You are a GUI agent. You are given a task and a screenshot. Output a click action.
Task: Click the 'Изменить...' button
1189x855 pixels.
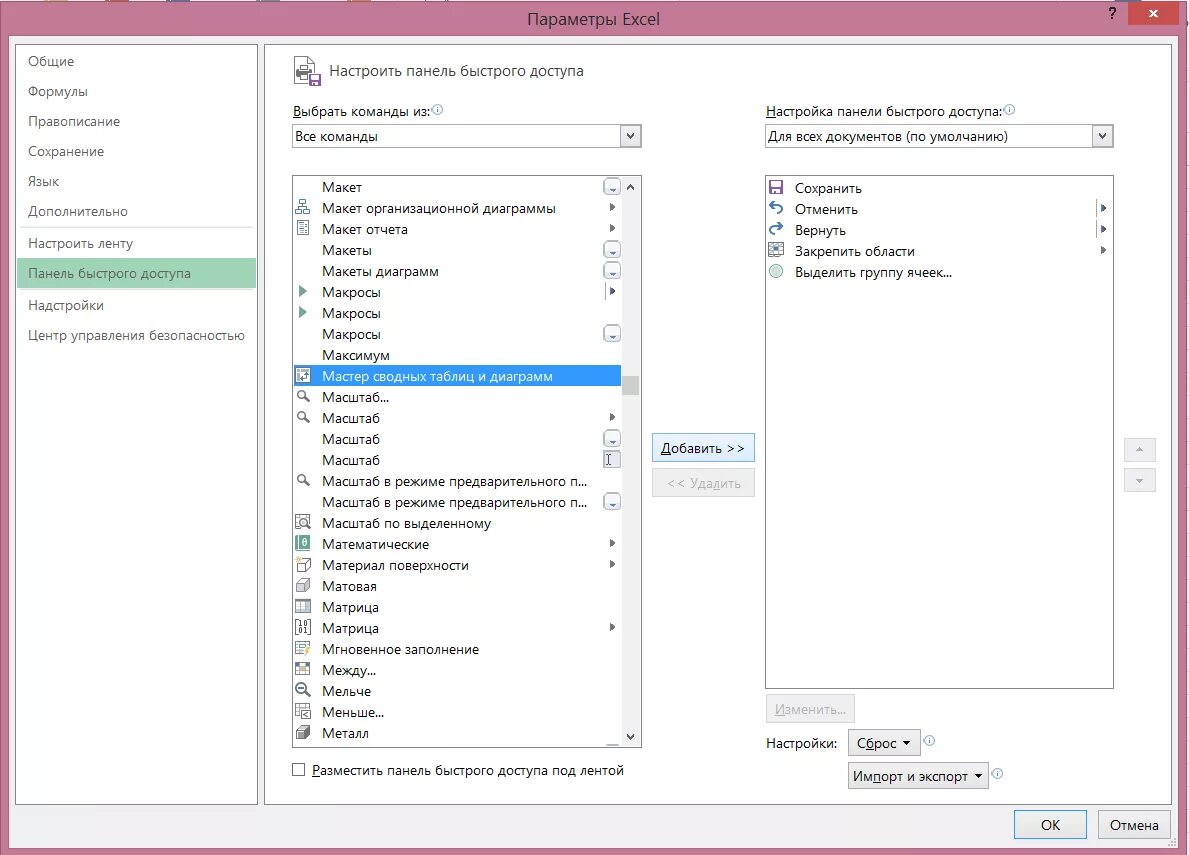click(810, 709)
